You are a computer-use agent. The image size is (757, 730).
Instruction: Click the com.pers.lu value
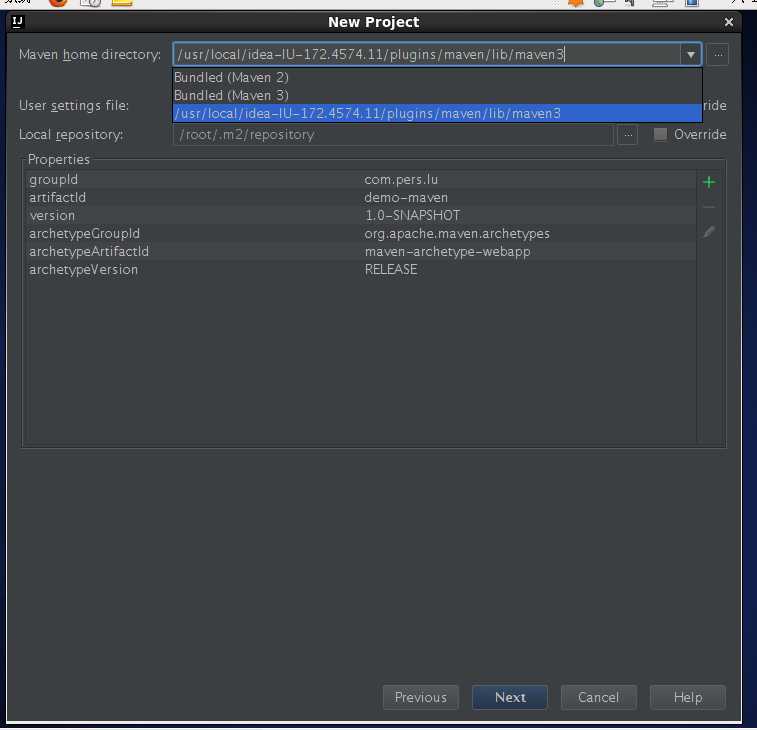coord(401,180)
